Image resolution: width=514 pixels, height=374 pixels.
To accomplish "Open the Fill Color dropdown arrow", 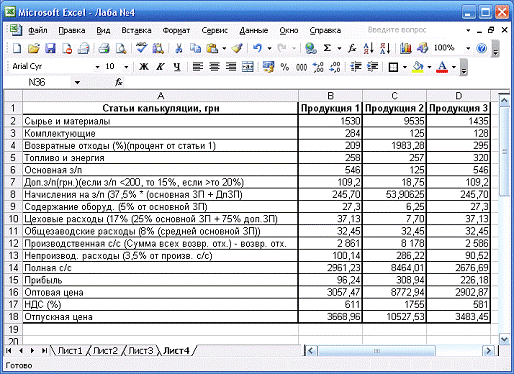I will point(429,67).
